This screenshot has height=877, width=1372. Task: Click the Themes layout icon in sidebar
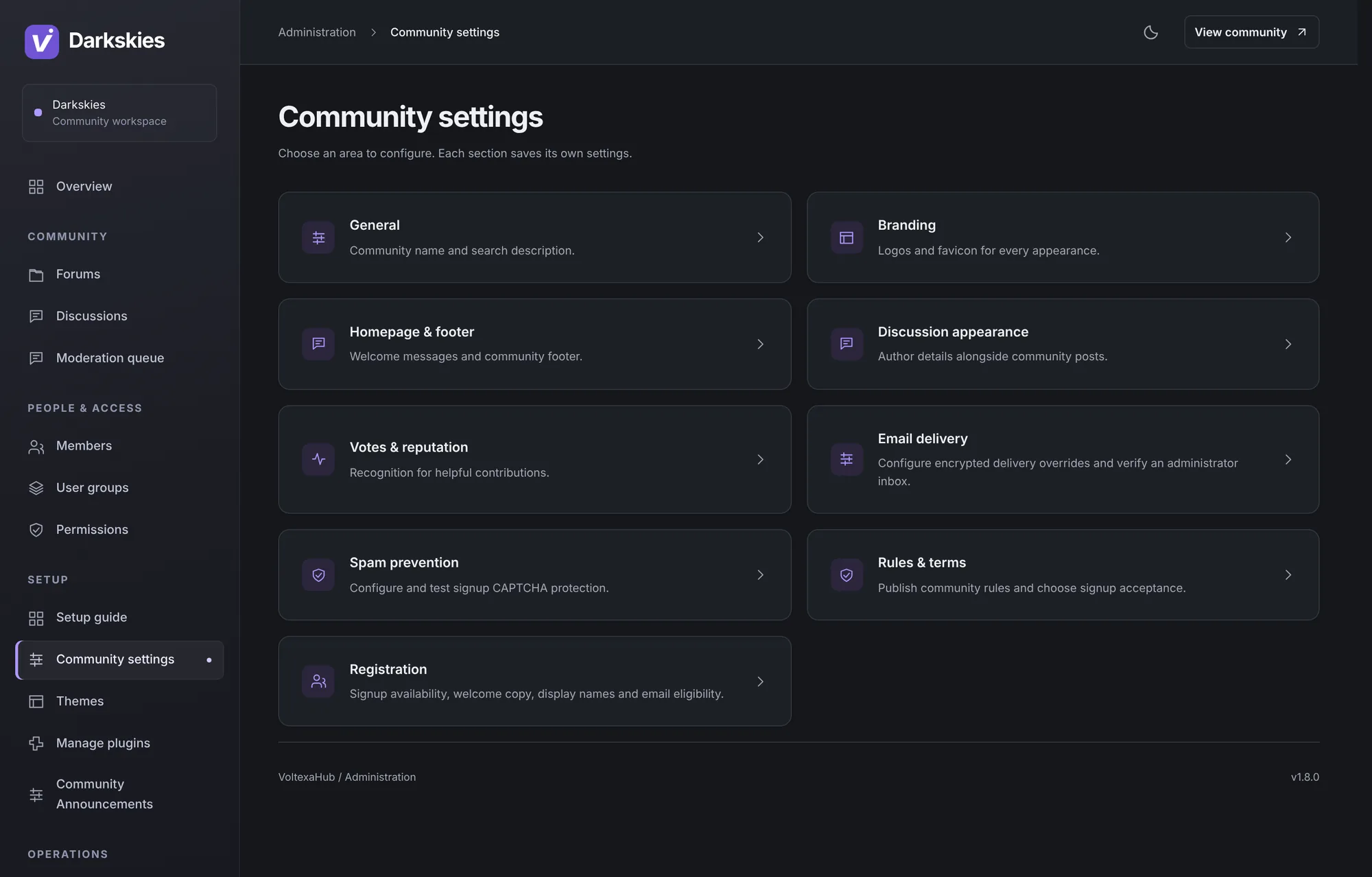36,701
